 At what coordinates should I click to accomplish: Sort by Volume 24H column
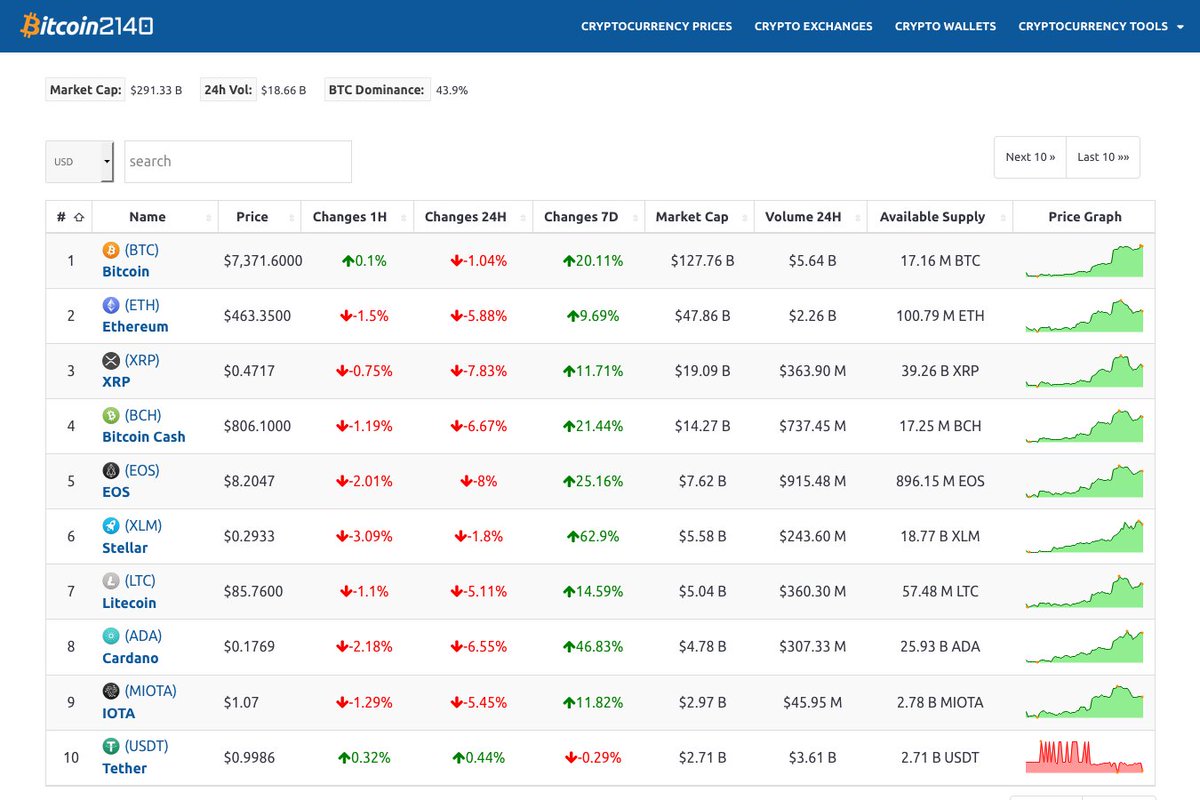pos(809,217)
